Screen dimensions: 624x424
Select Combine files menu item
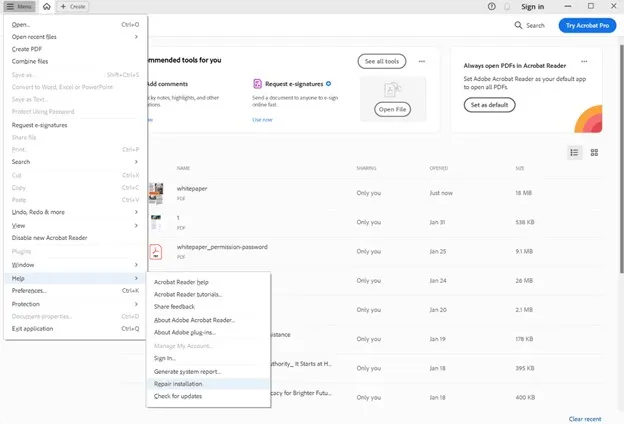pos(75,61)
